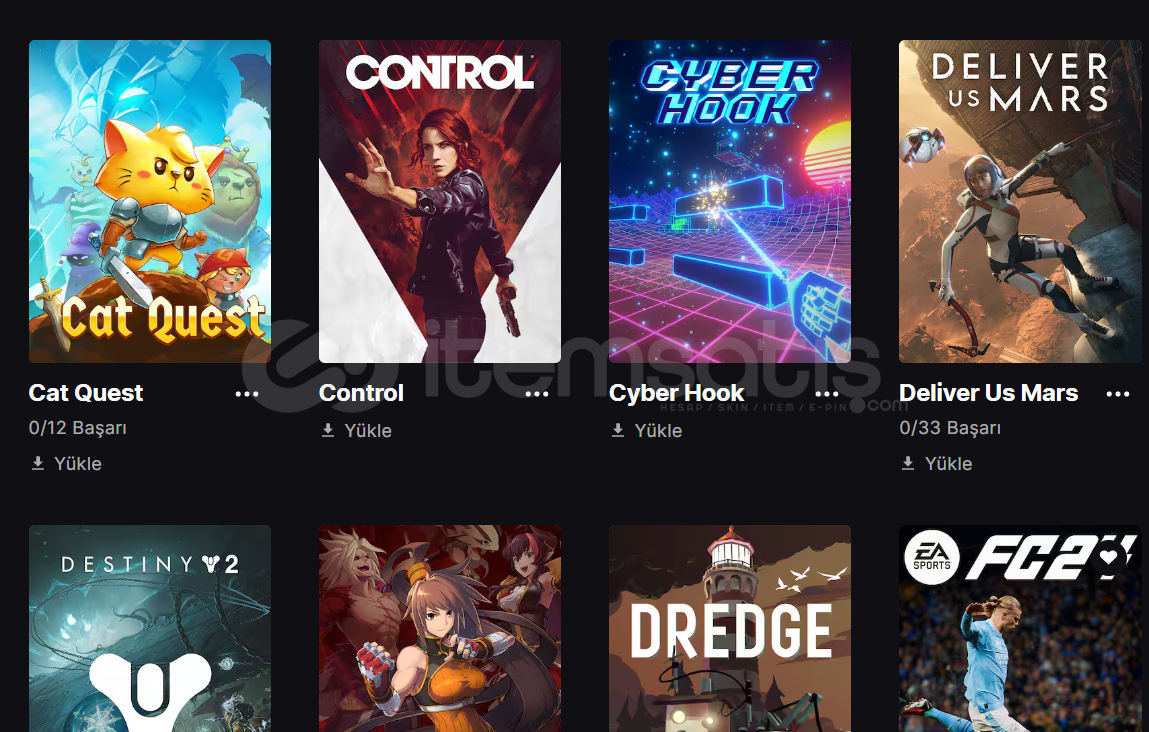Open the DREDGE game tile
This screenshot has height=732, width=1149.
(x=730, y=629)
